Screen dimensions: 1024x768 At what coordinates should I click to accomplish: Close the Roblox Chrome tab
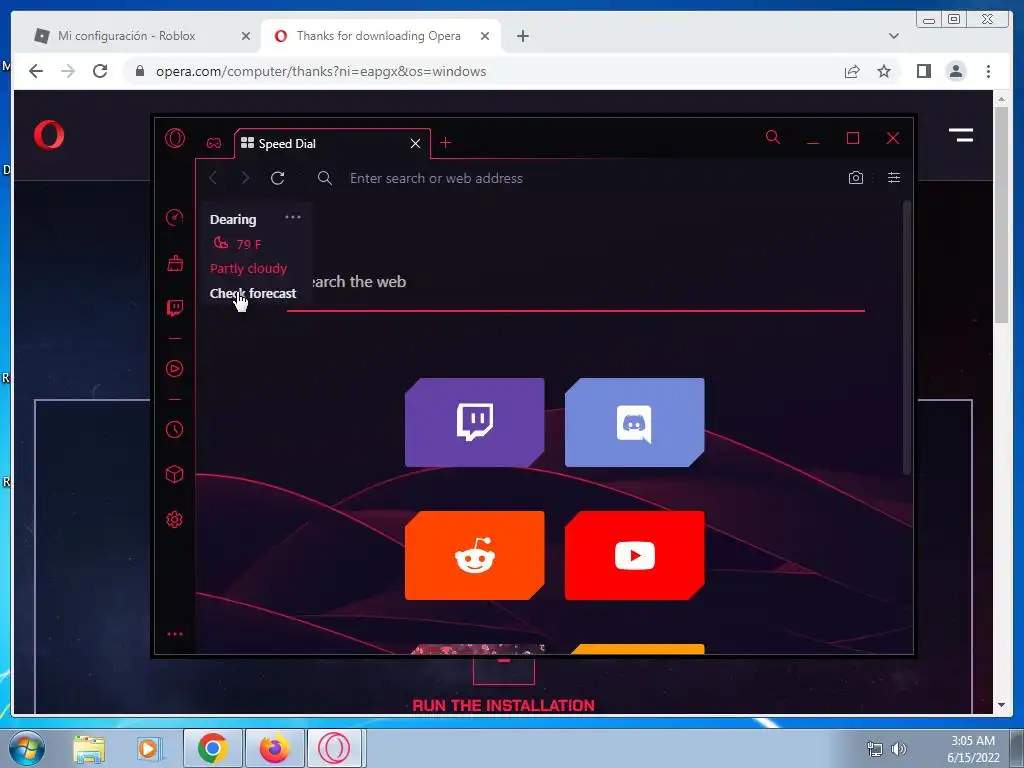(246, 37)
